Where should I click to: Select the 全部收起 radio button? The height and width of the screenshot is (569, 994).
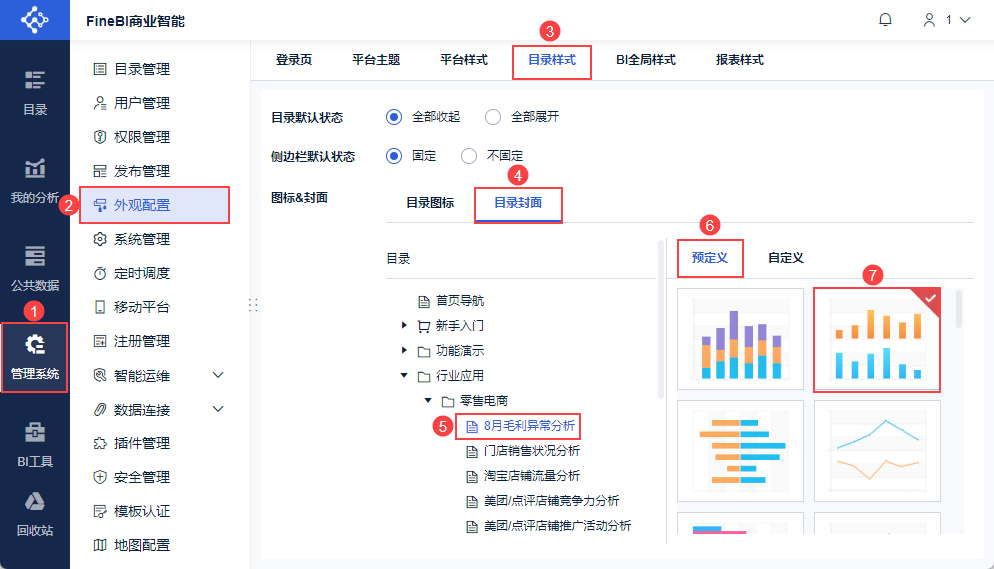(394, 117)
